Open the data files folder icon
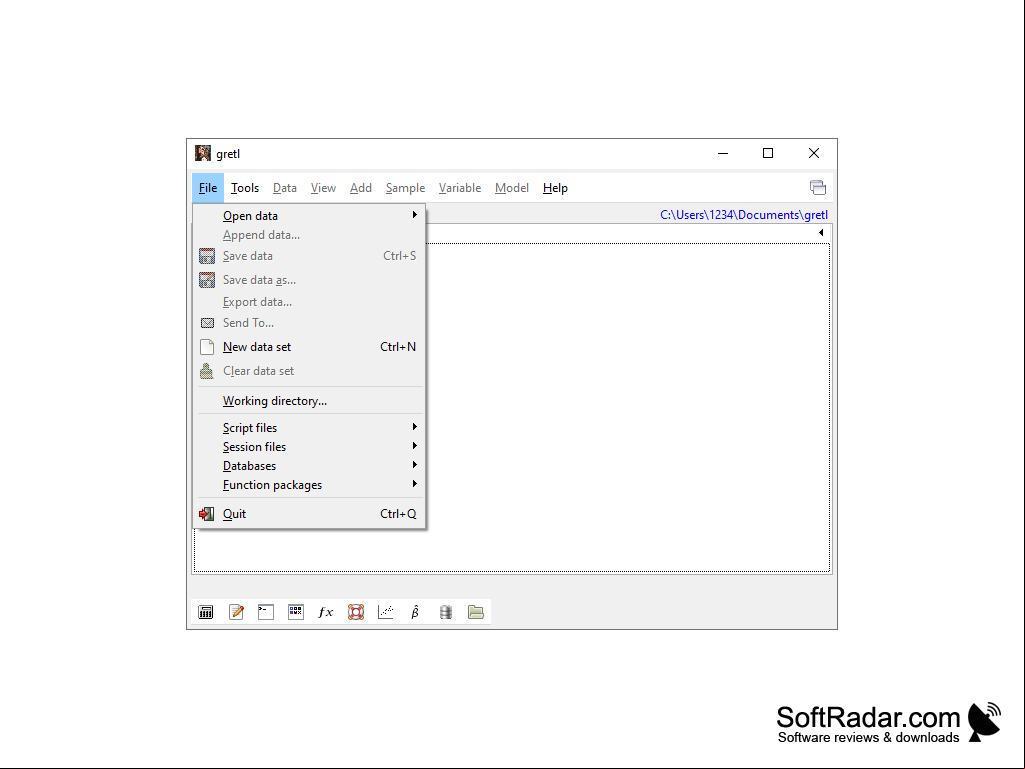This screenshot has width=1025, height=769. (x=476, y=612)
